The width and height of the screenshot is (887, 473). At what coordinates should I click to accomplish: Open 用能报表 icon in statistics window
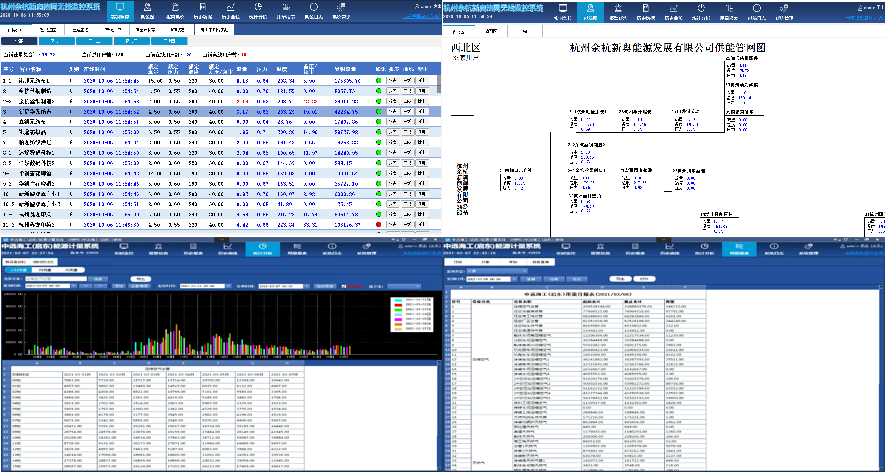[297, 246]
